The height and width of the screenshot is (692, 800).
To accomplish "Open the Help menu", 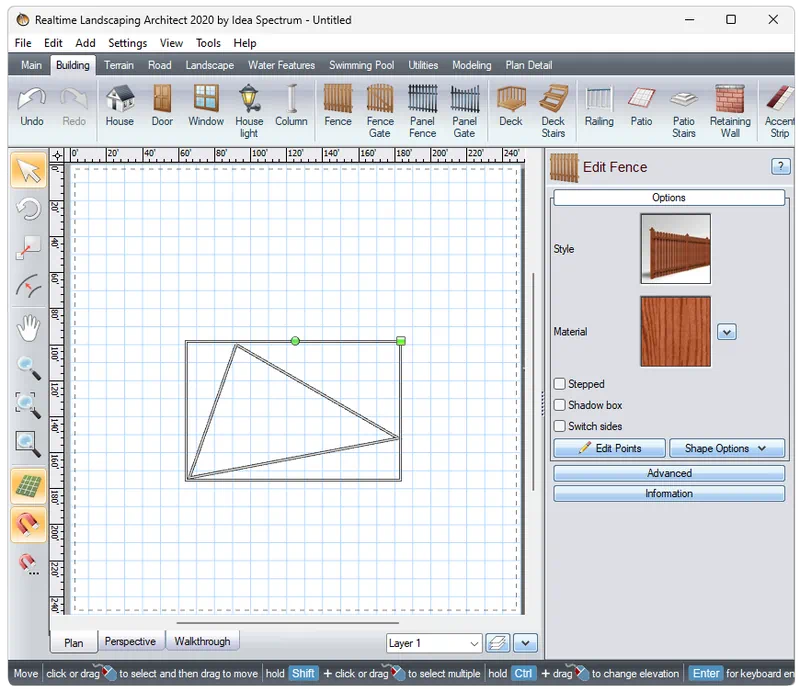I will 245,43.
